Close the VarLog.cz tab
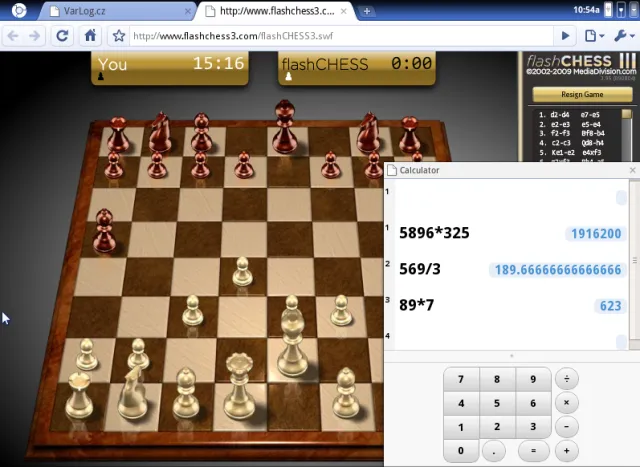This screenshot has width=640, height=467. pyautogui.click(x=187, y=11)
